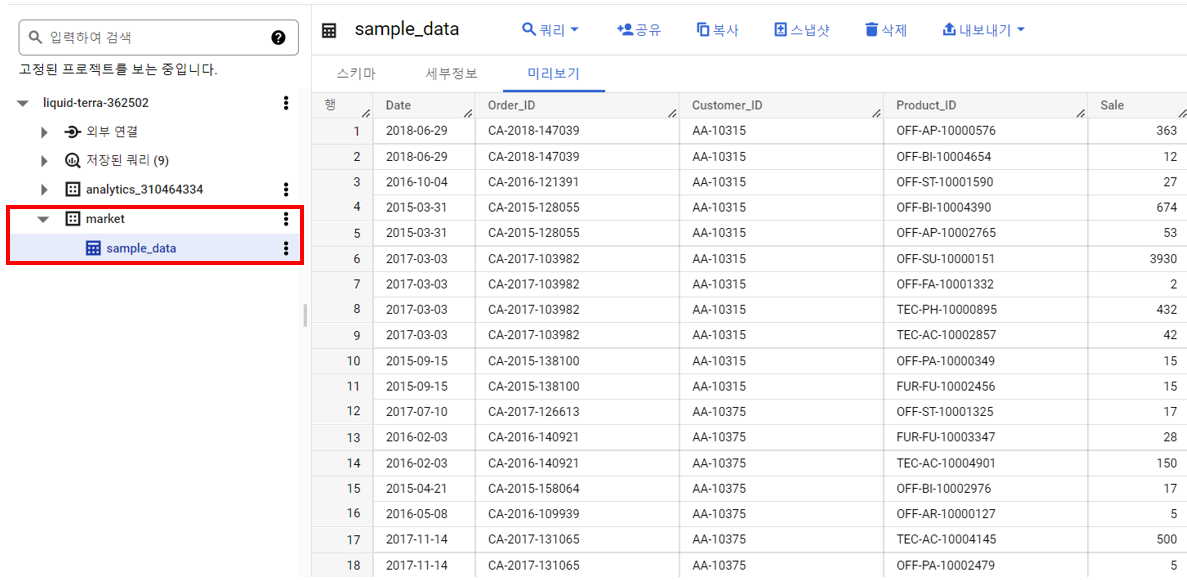Click the saved queries icon

(x=72, y=161)
